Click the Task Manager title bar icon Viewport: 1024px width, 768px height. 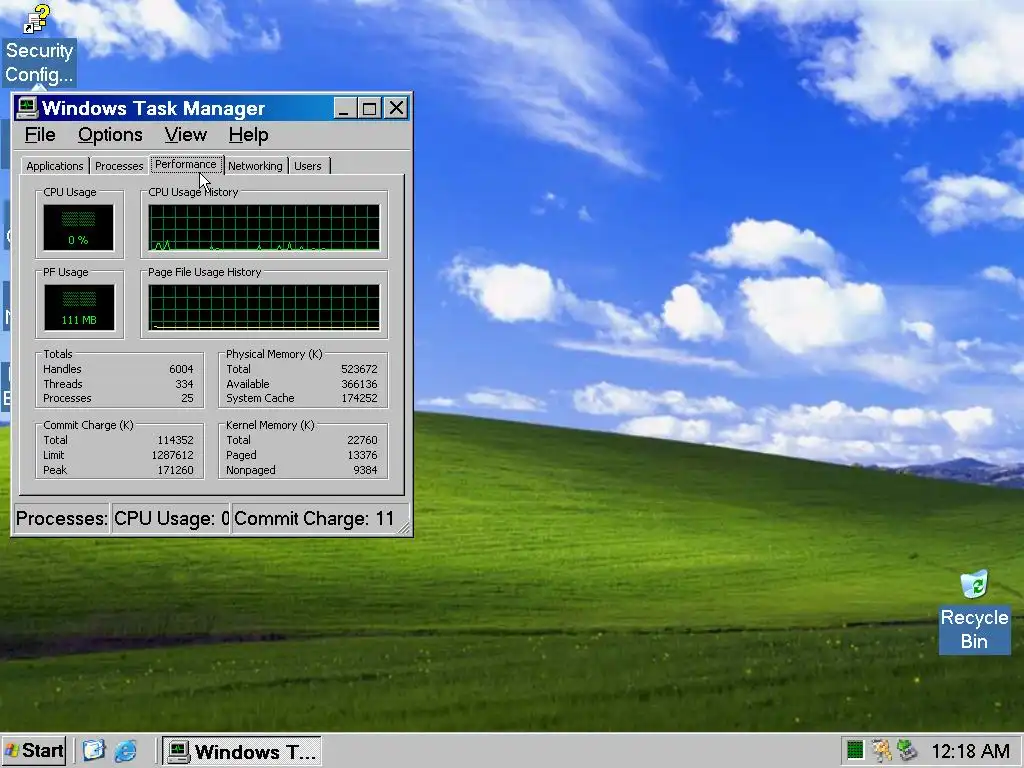point(27,108)
